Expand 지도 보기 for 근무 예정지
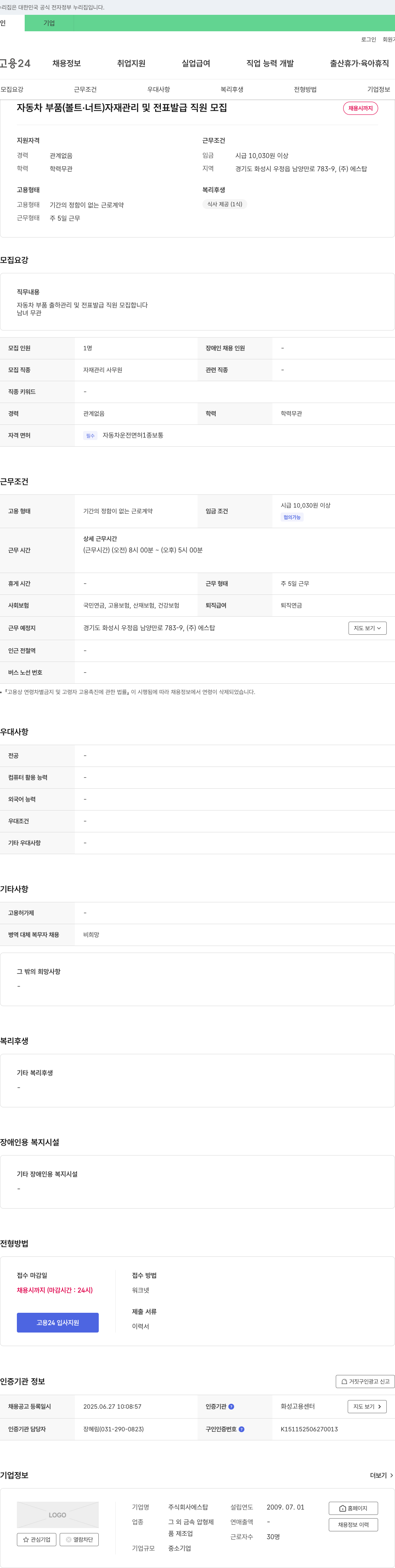 pyautogui.click(x=367, y=628)
